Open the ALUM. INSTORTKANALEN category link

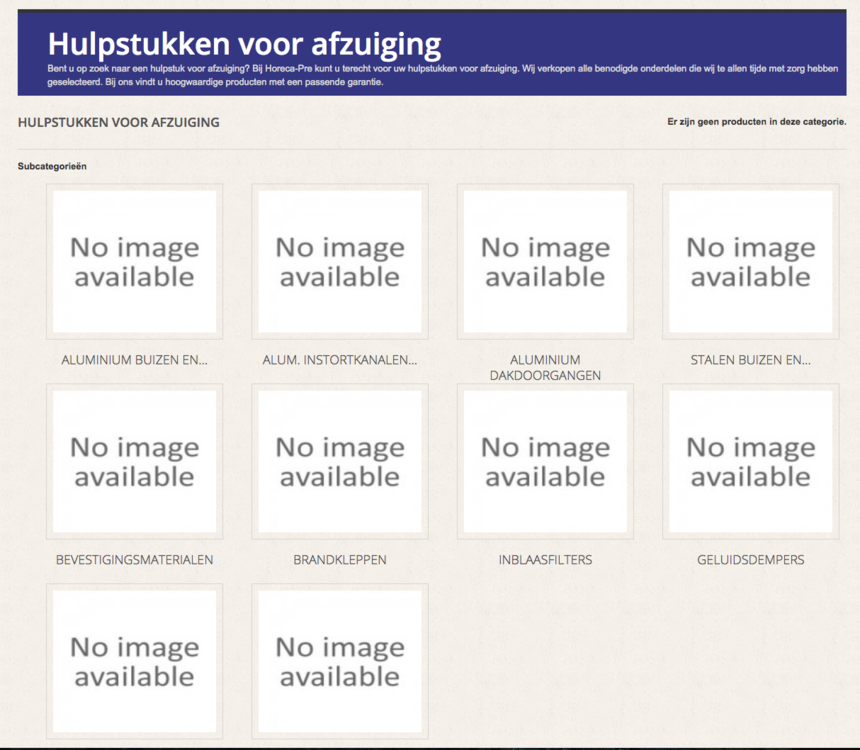pos(339,360)
